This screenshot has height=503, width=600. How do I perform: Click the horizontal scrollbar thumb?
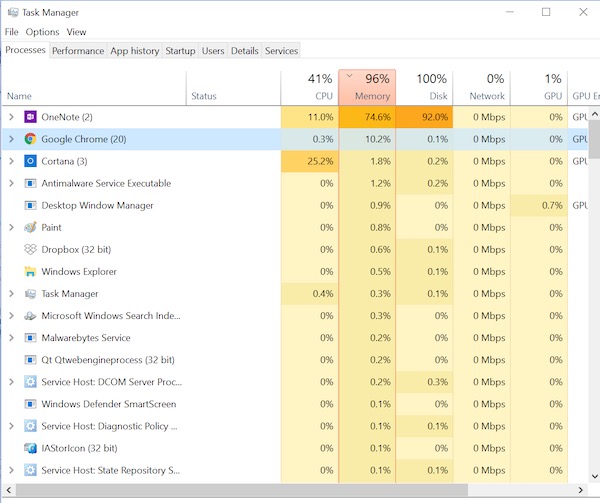pos(242,490)
